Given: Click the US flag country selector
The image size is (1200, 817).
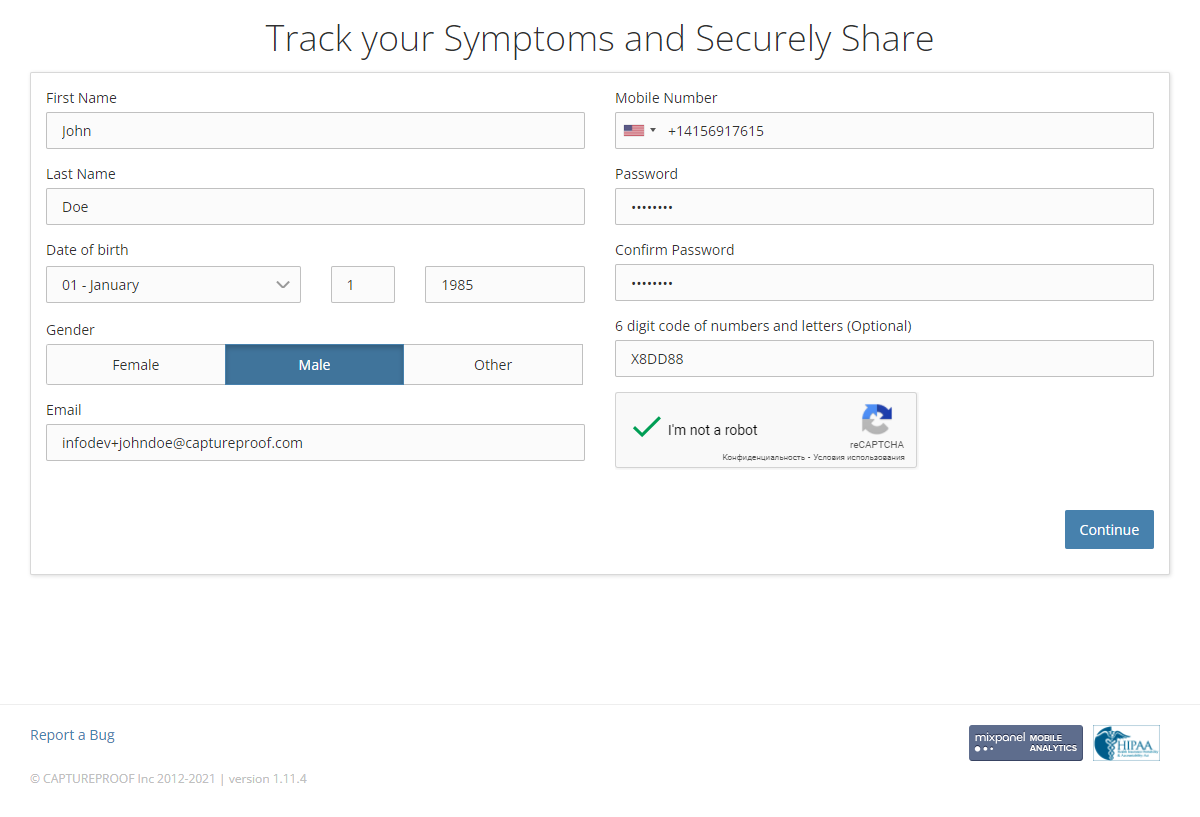Looking at the screenshot, I should [634, 130].
